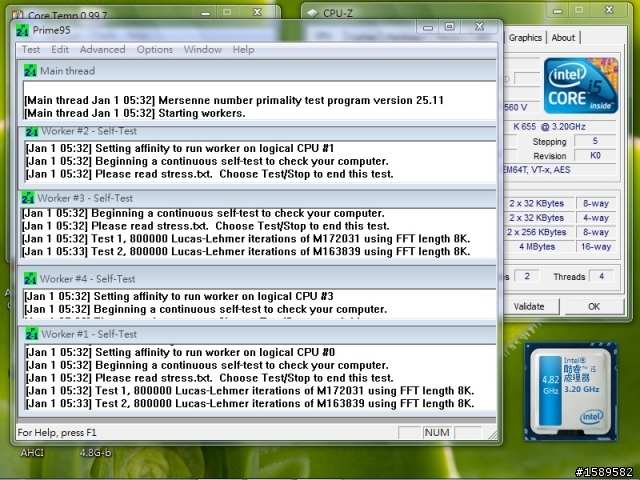The width and height of the screenshot is (640, 480).
Task: Open the Test menu in Prime95
Action: pos(31,49)
